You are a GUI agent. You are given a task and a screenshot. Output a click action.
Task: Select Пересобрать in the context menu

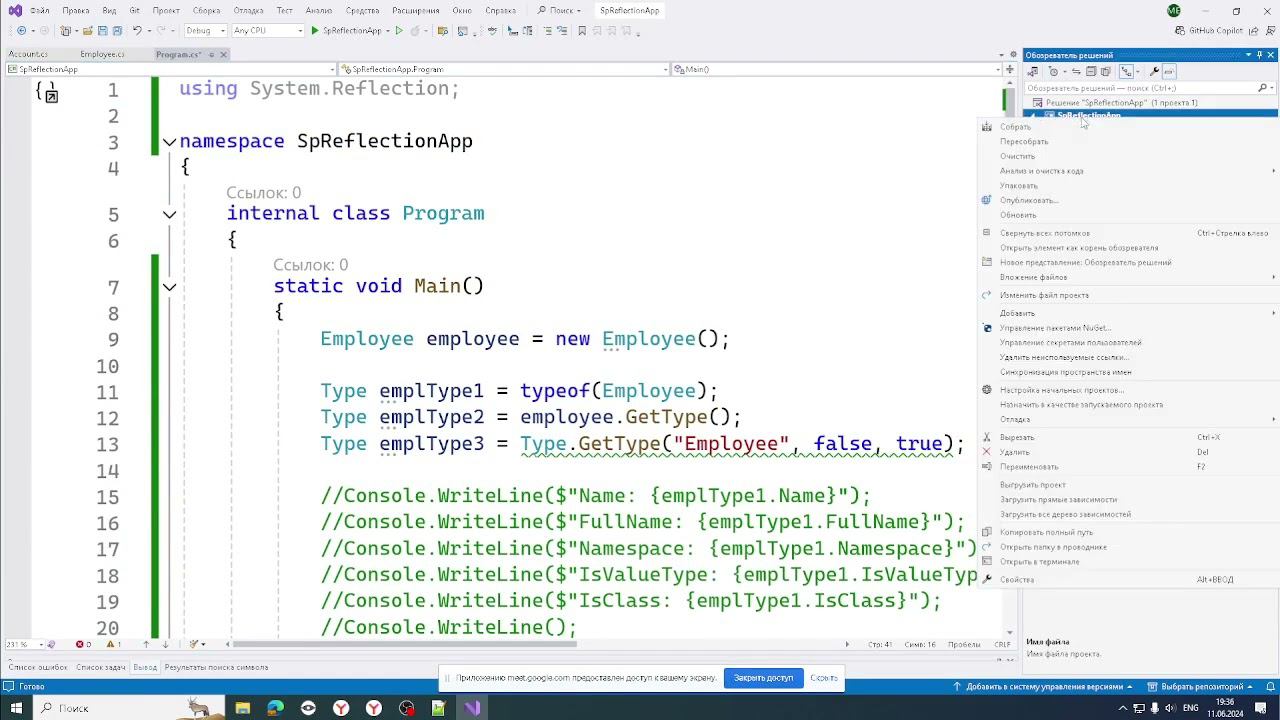1024,142
